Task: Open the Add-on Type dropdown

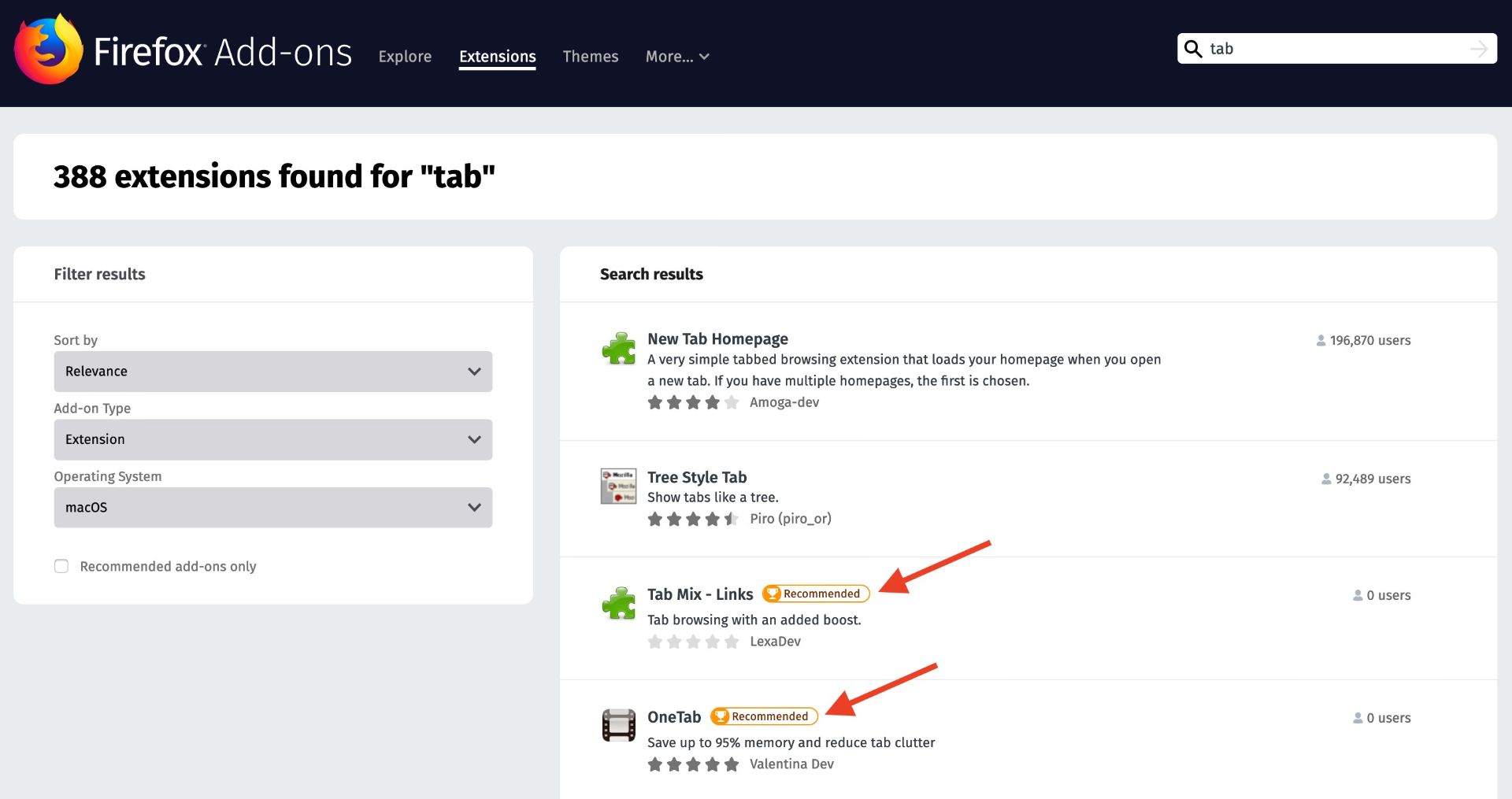Action: coord(272,439)
